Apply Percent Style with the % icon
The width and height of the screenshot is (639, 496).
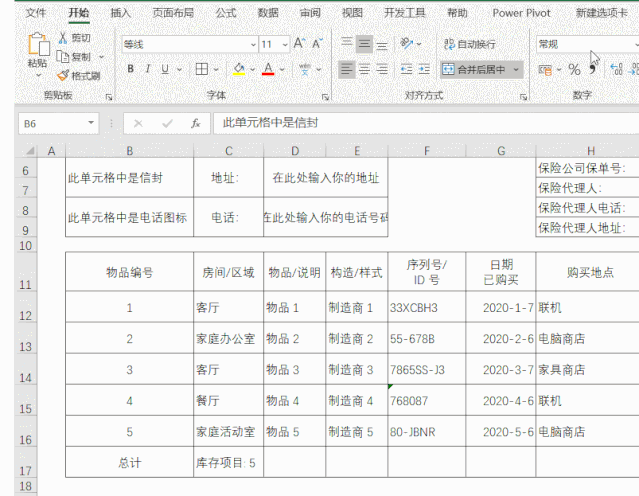point(574,69)
